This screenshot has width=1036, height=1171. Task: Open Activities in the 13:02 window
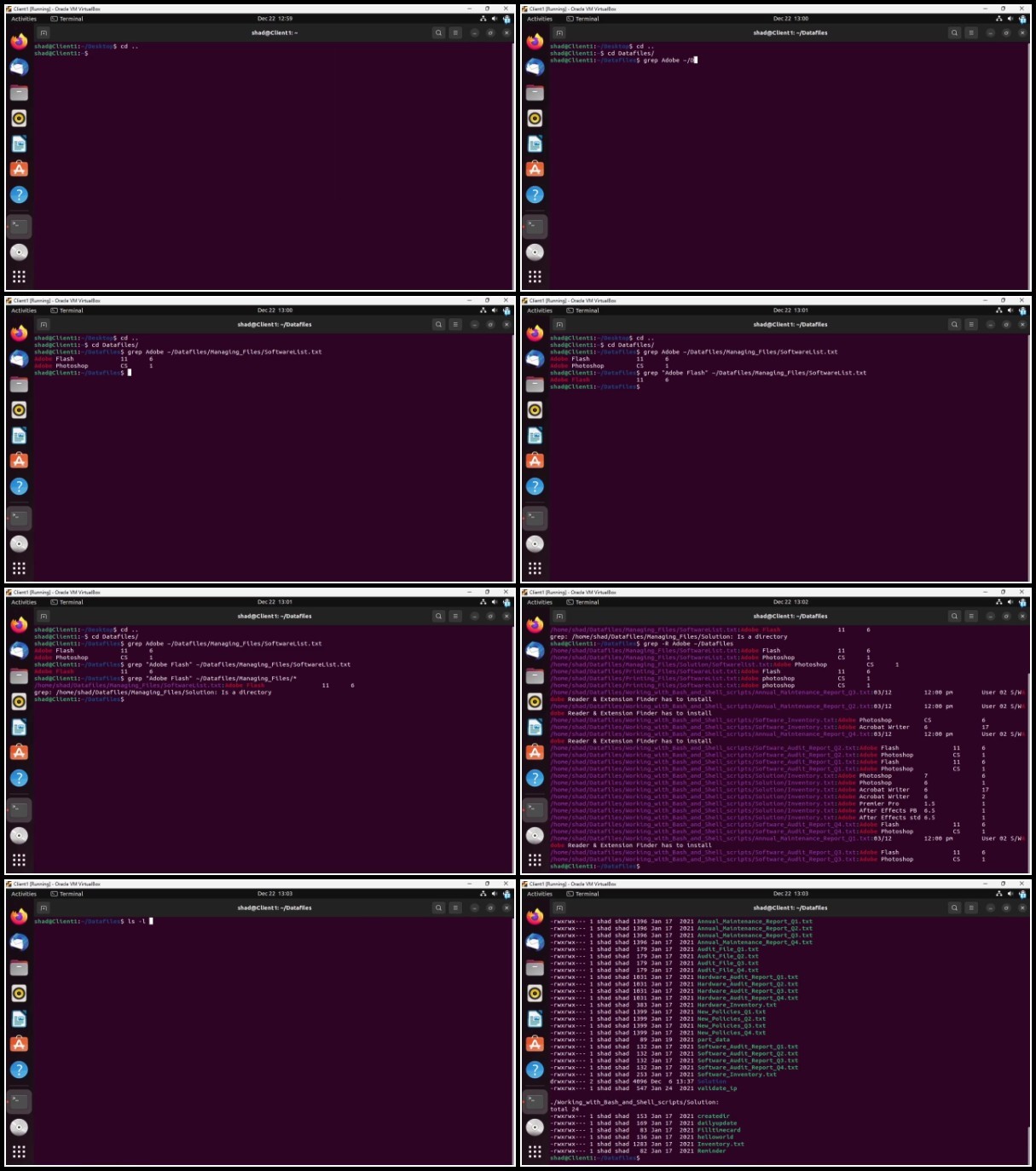click(x=540, y=602)
